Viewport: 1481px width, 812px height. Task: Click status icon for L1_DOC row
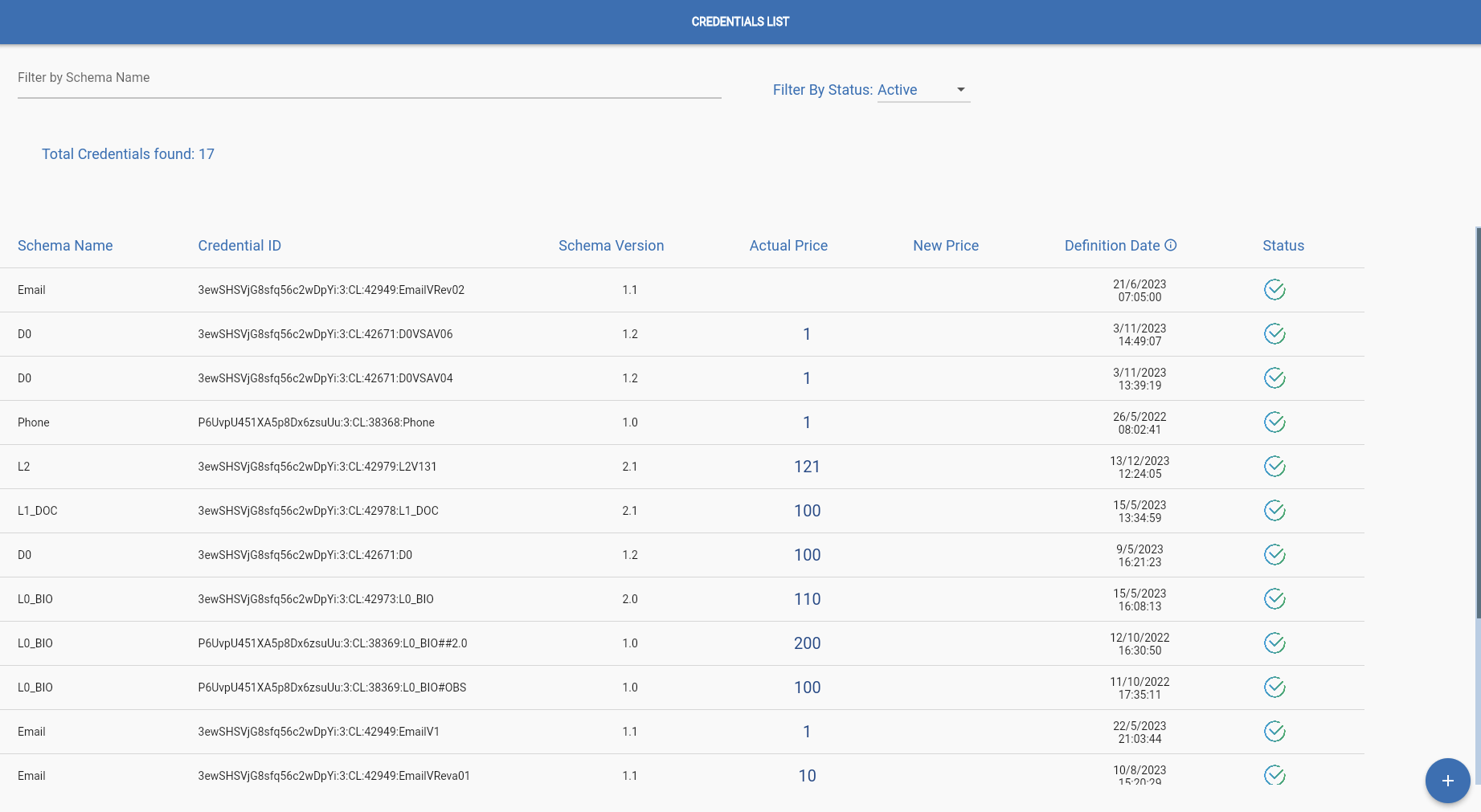point(1274,511)
